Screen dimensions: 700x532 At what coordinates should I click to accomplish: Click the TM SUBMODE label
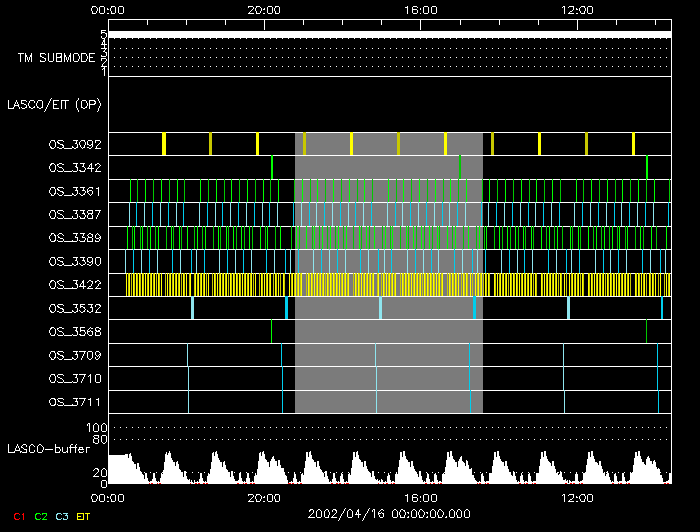click(x=56, y=58)
